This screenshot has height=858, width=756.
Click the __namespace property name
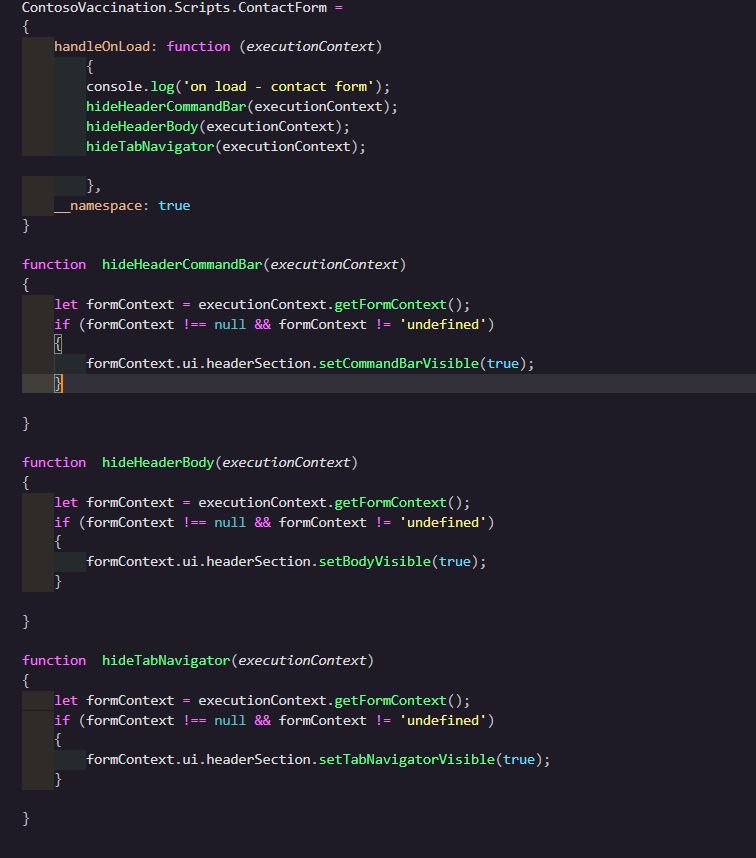click(x=101, y=205)
